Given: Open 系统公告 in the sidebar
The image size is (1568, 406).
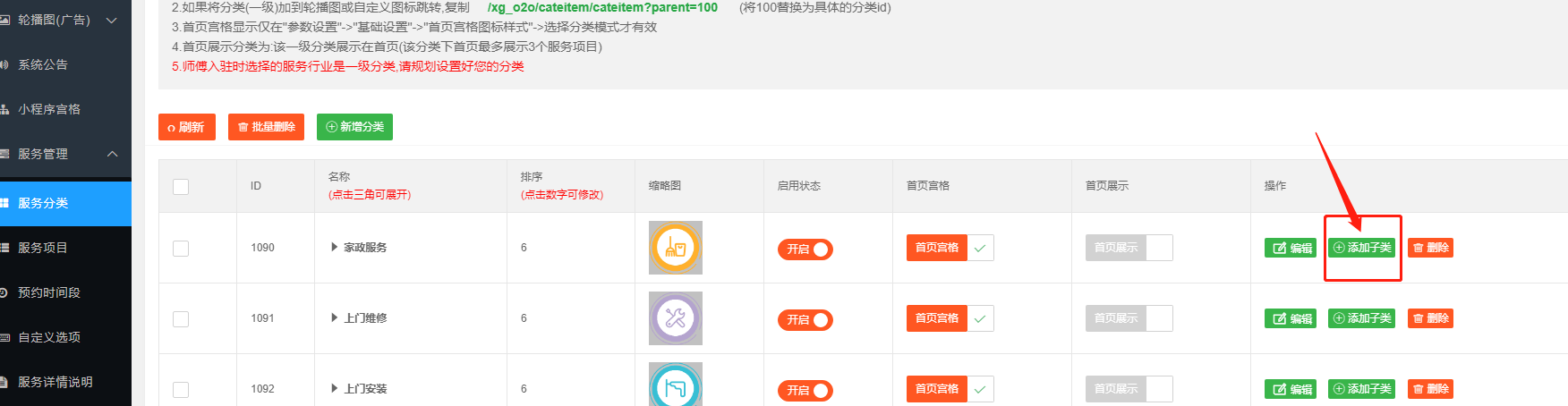Looking at the screenshot, I should [43, 64].
